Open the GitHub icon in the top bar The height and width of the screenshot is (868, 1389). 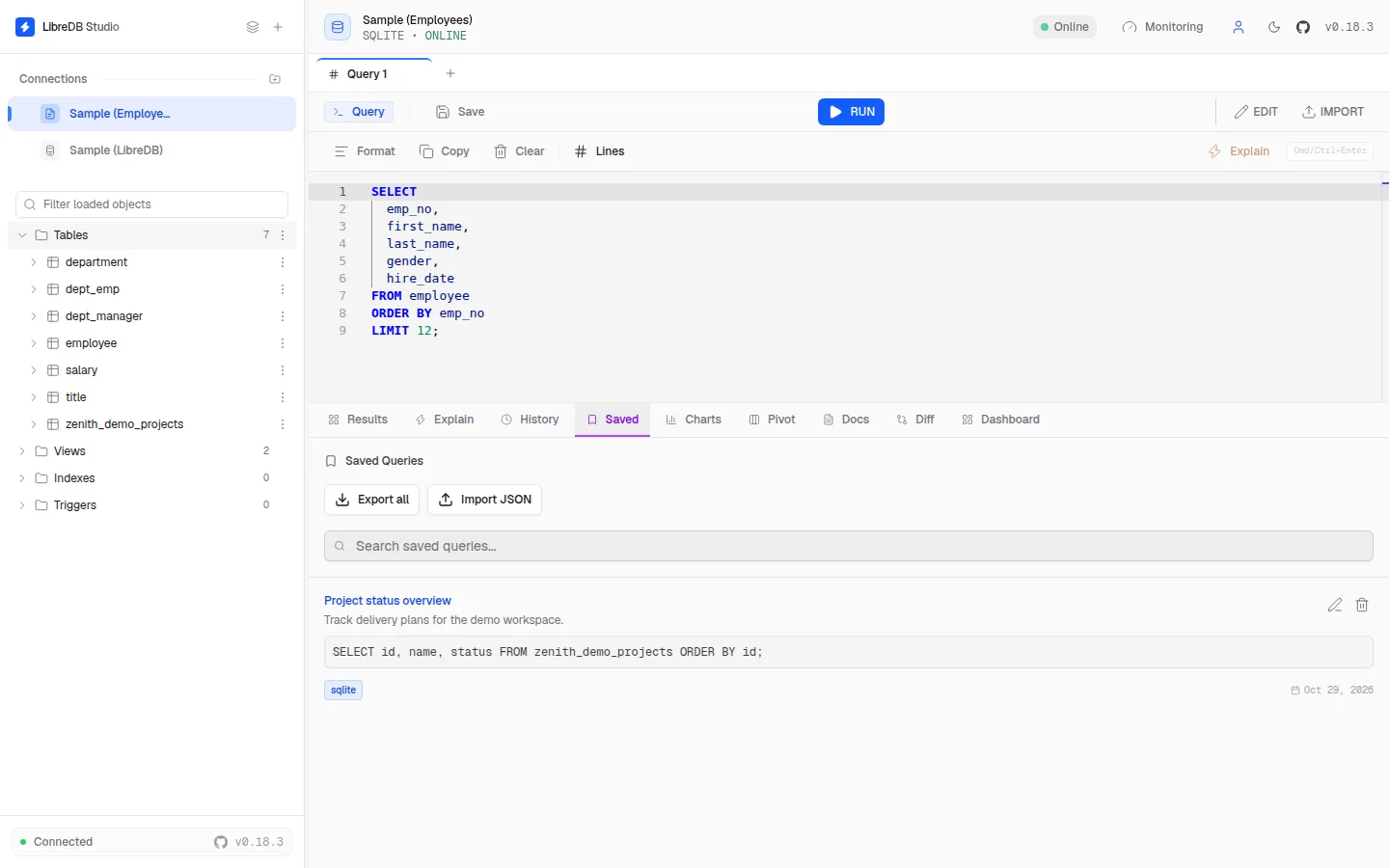click(x=1303, y=27)
